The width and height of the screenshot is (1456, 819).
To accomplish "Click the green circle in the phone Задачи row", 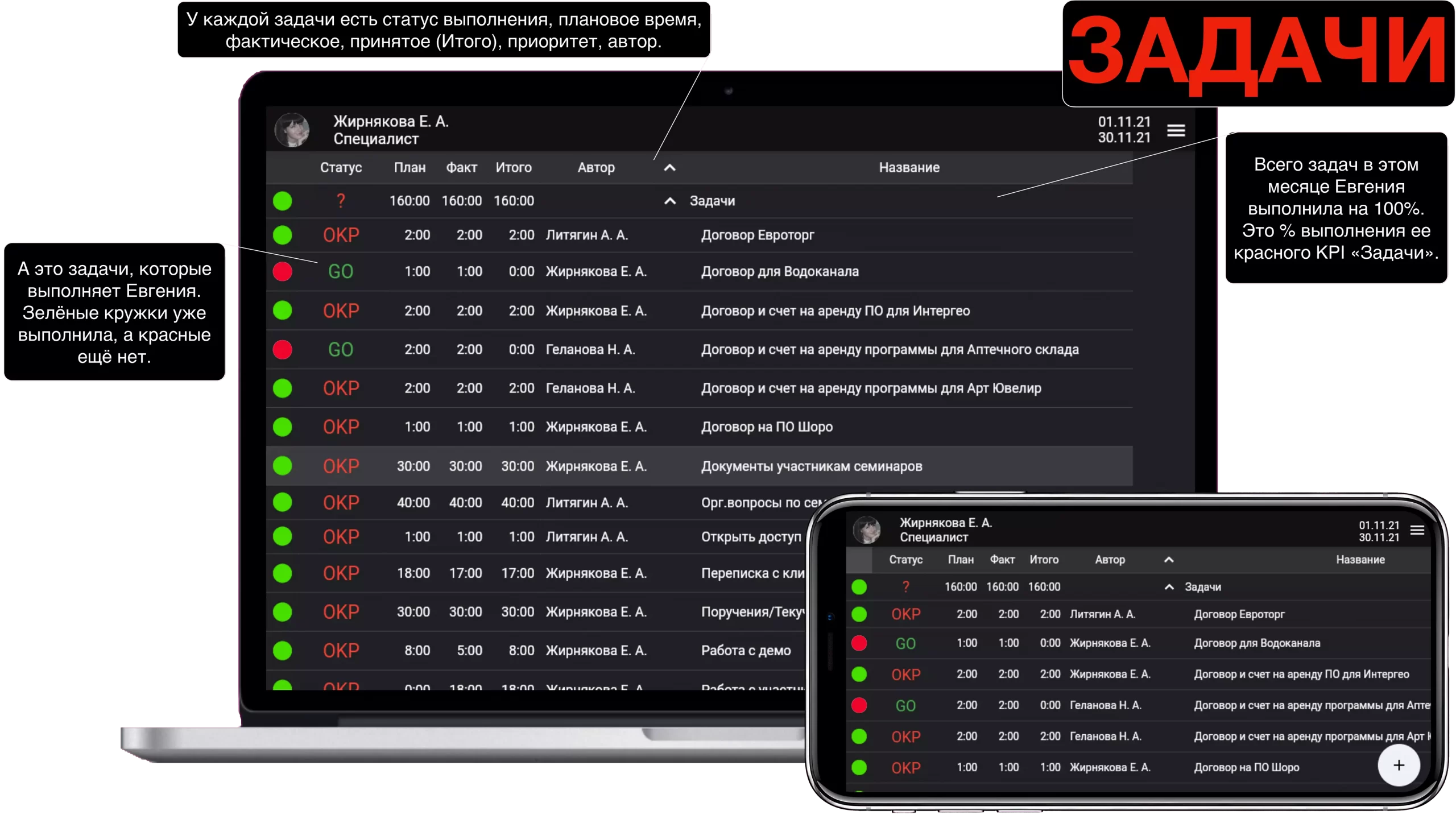I will click(859, 587).
